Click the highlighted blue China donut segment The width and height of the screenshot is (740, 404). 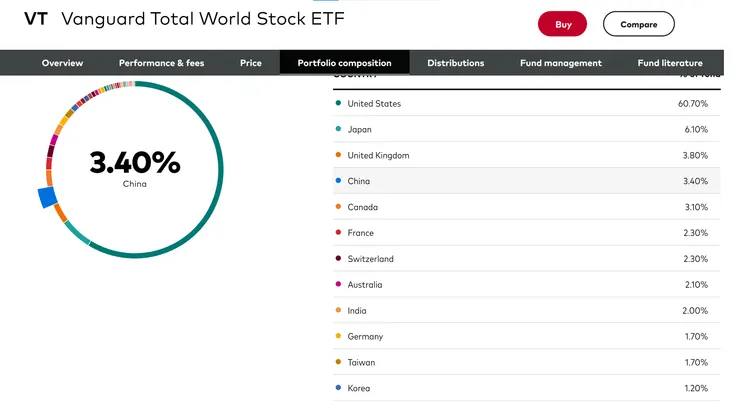(47, 197)
